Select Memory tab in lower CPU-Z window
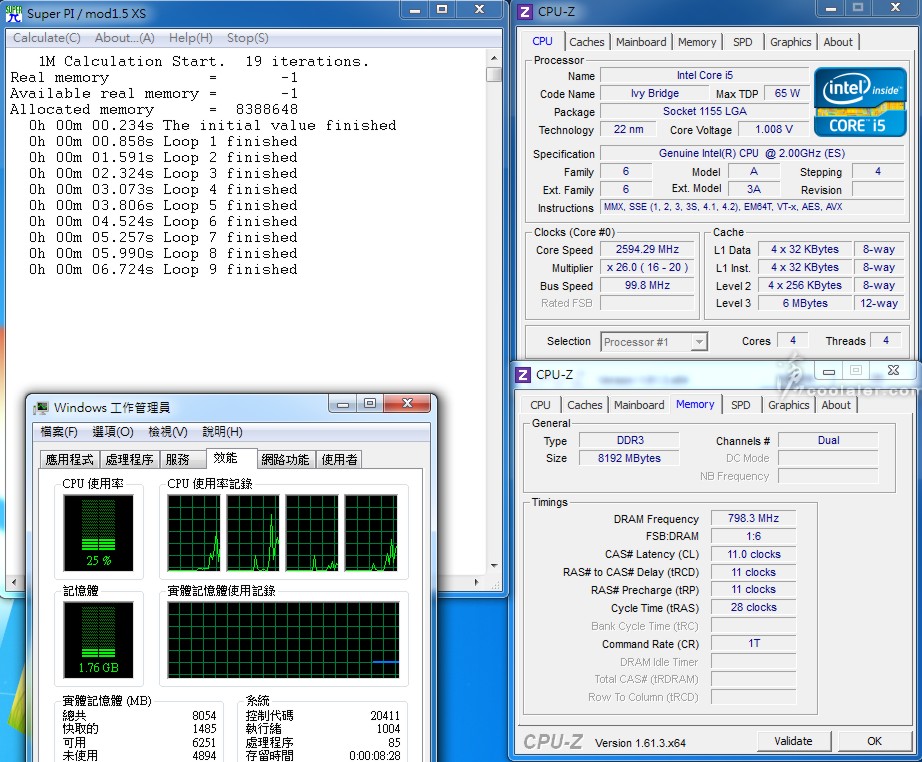 click(x=695, y=404)
